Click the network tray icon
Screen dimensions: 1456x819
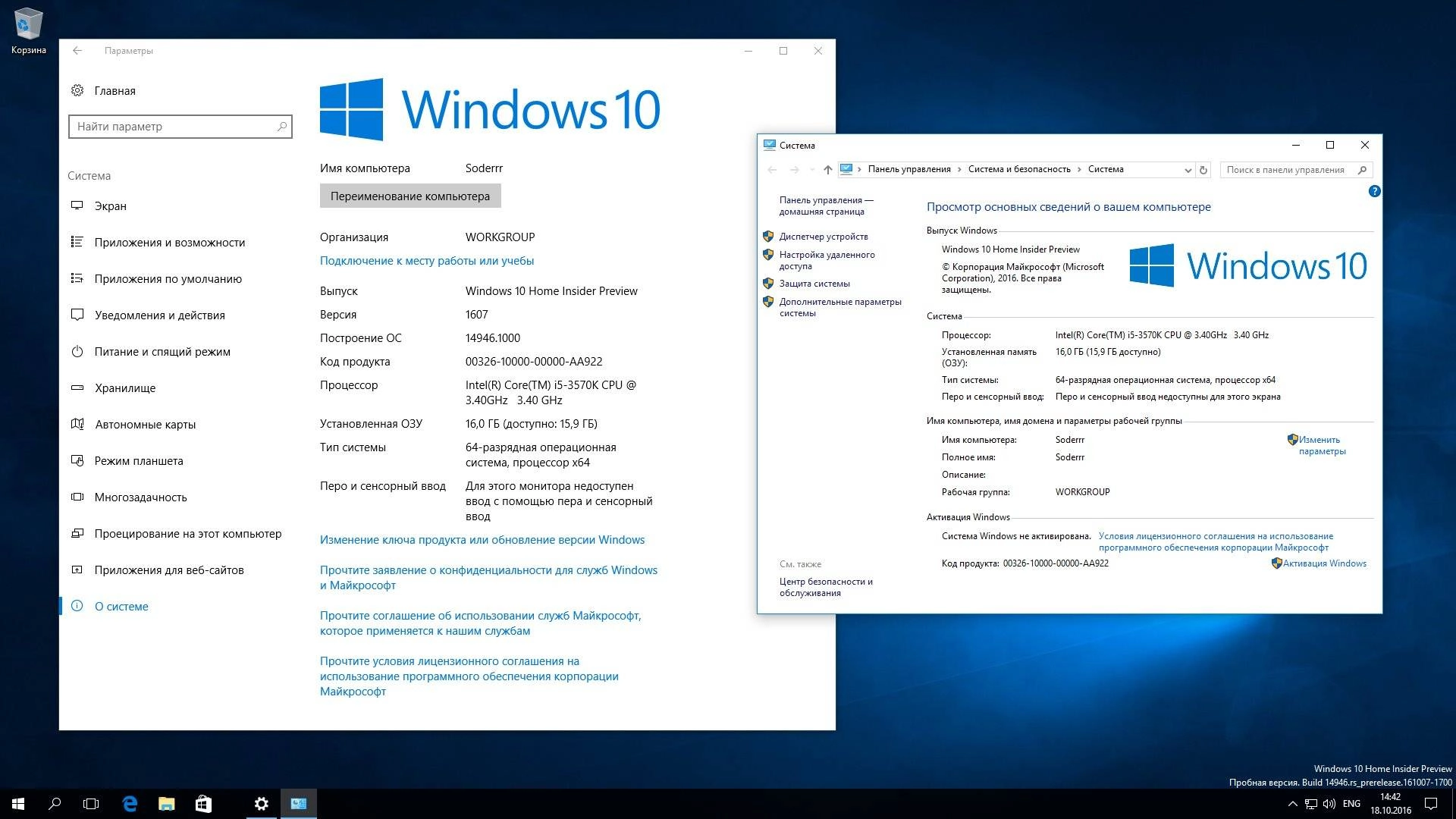pyautogui.click(x=1312, y=804)
